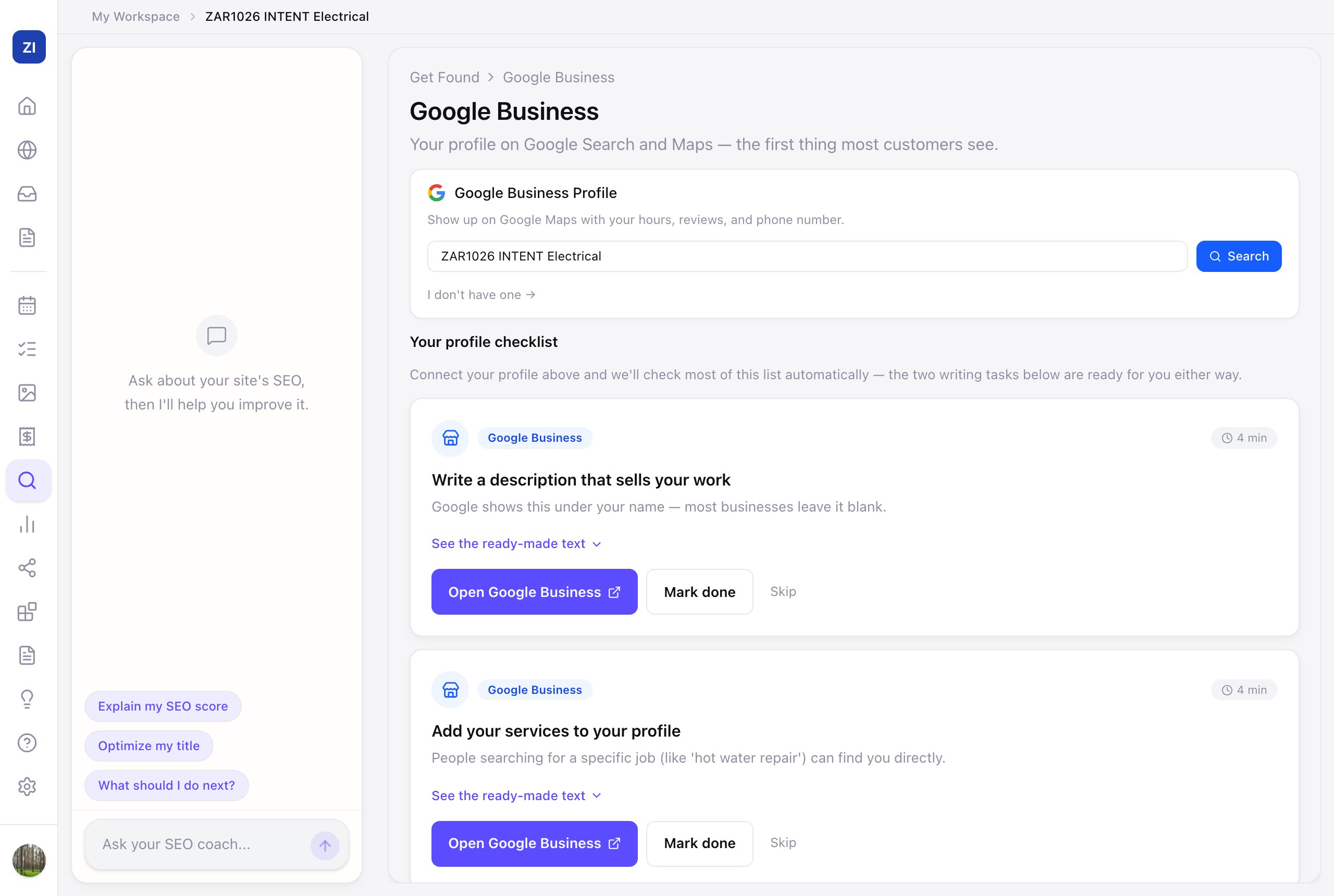This screenshot has height=896, width=1334.
Task: Click the ZI workspace logo
Action: [29, 47]
